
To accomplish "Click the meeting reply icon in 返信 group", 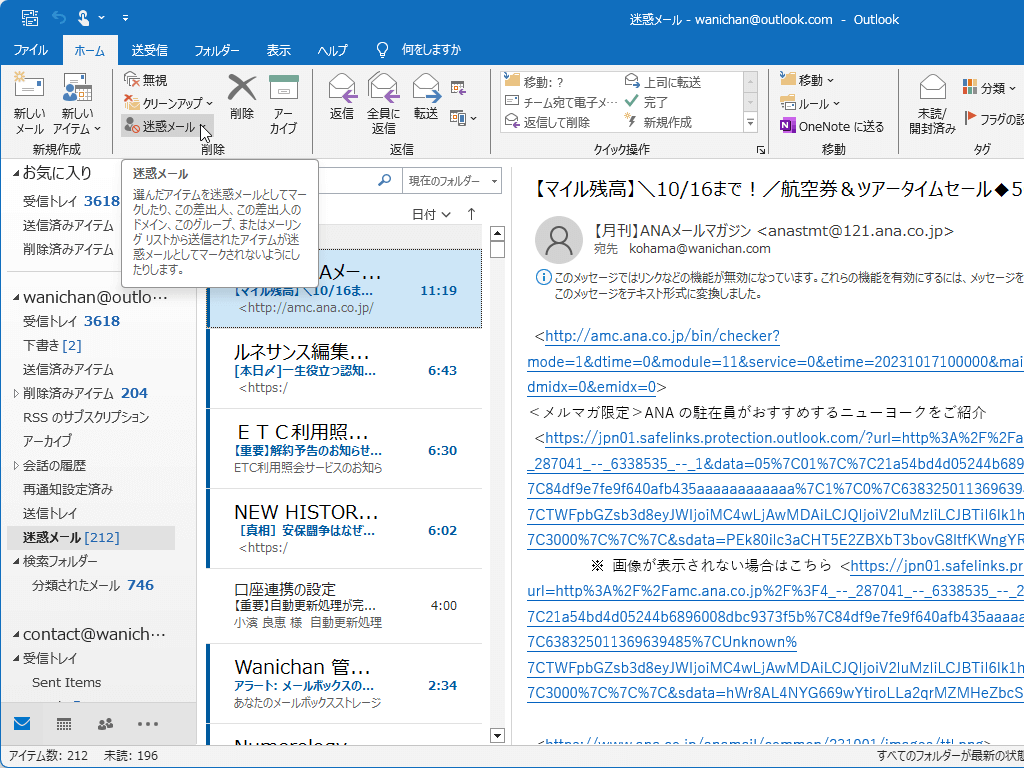I will click(458, 88).
